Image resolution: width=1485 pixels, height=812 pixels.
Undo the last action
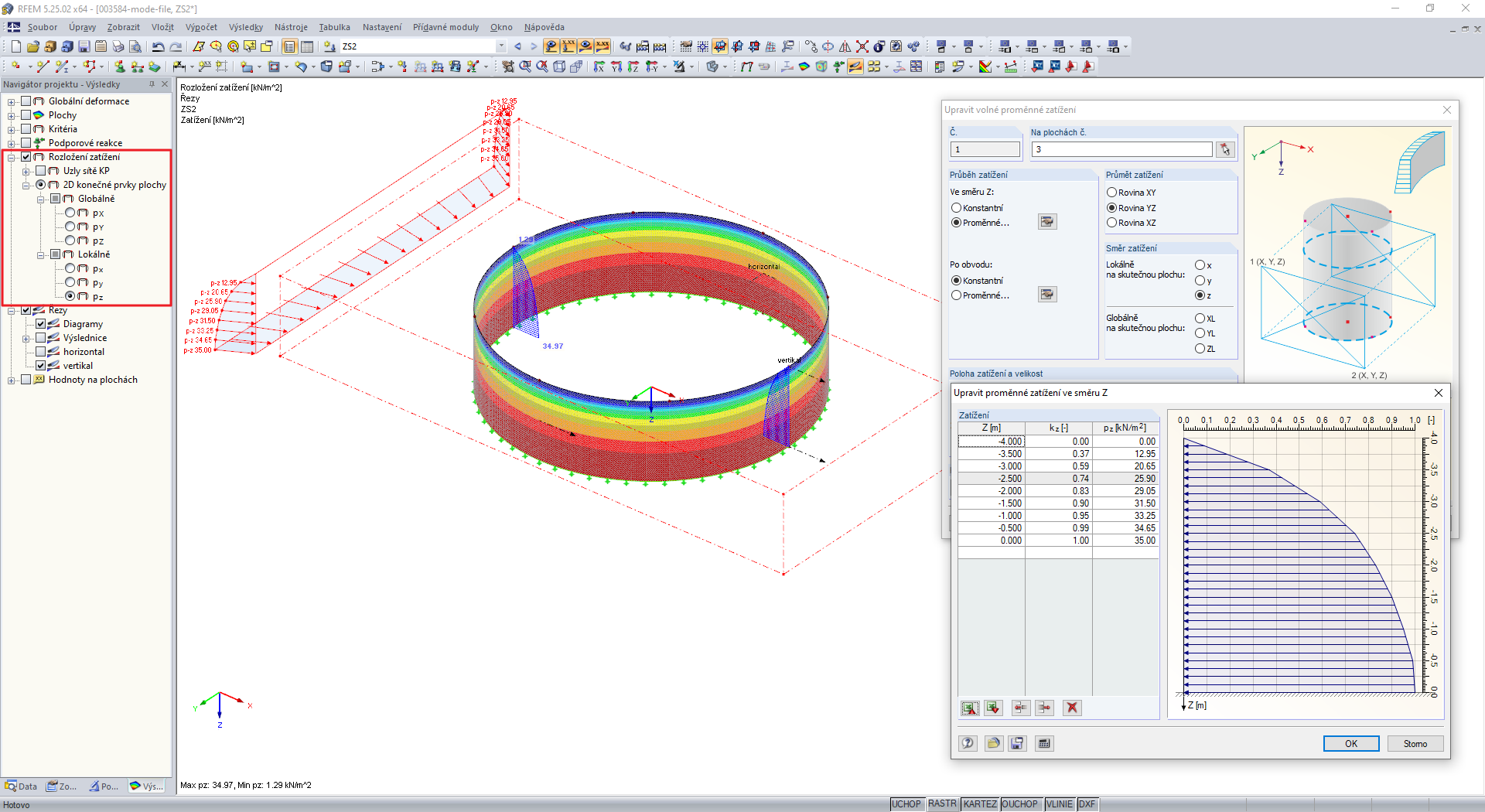(x=158, y=46)
